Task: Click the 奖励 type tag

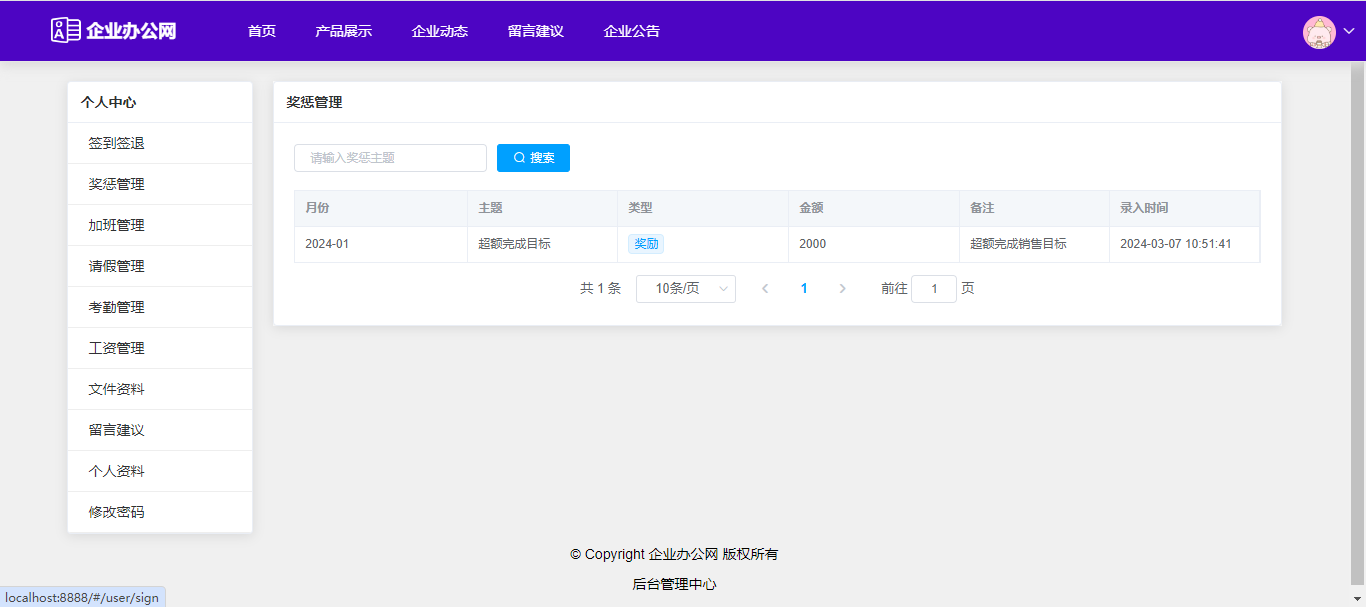Action: tap(646, 244)
